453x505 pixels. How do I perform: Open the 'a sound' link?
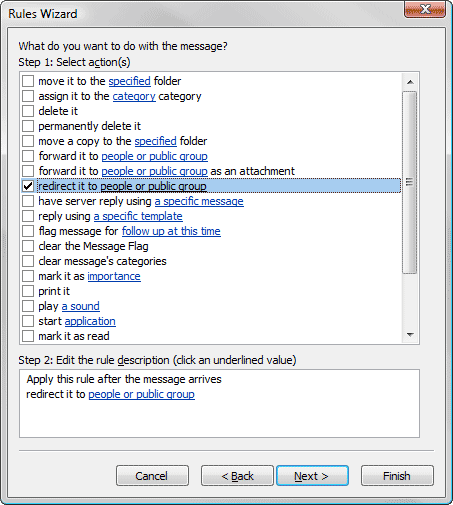(x=81, y=306)
